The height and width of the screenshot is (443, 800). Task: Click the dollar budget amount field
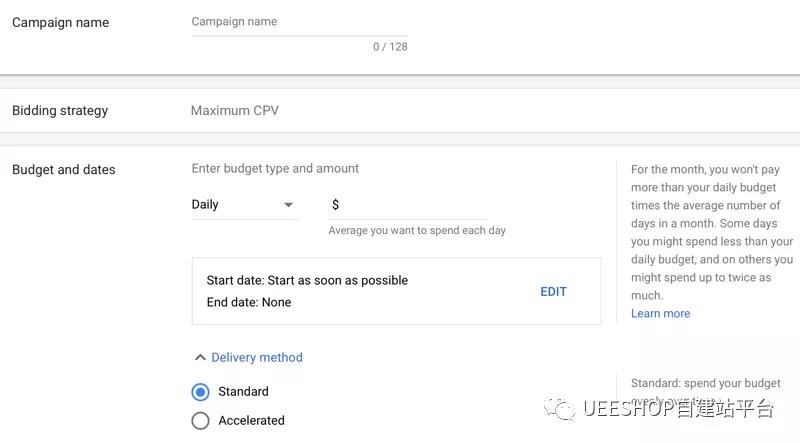[x=412, y=205]
